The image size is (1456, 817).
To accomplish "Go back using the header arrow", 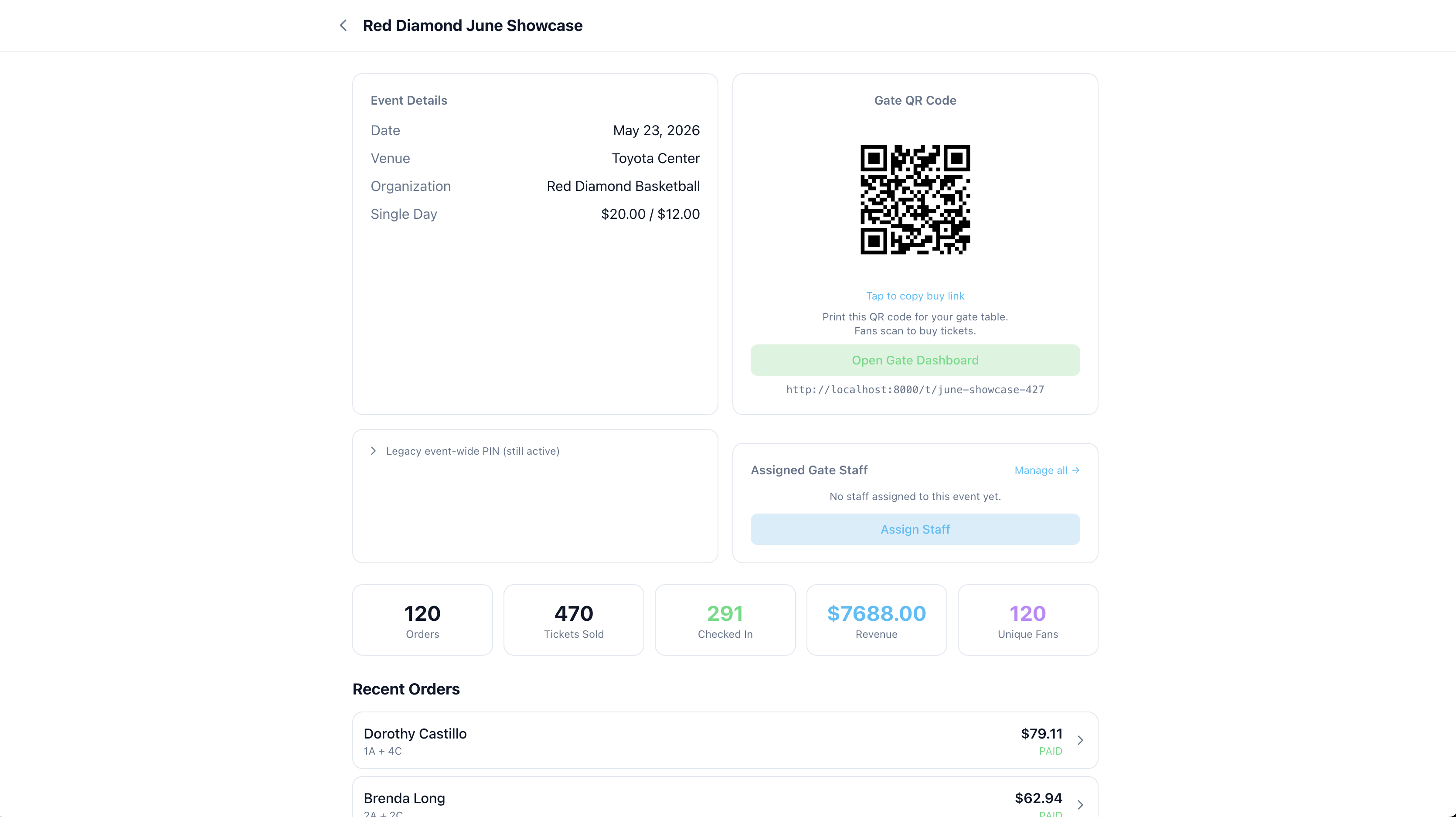I will (x=343, y=25).
